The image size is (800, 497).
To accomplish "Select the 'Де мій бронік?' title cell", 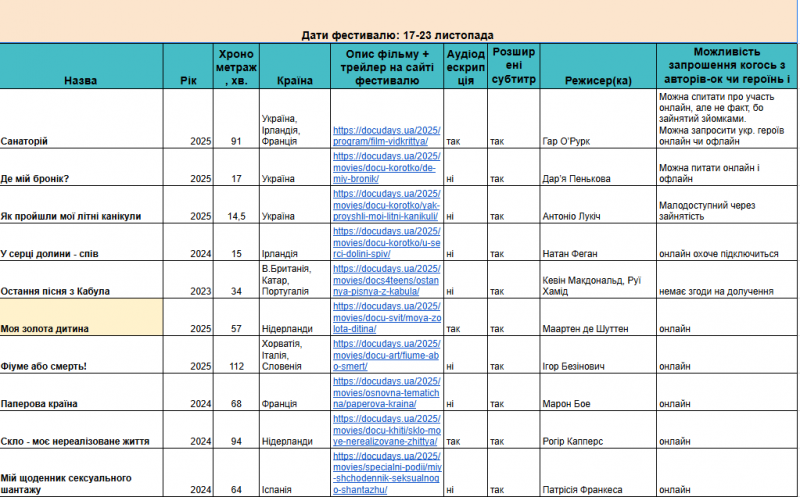I will coord(81,167).
